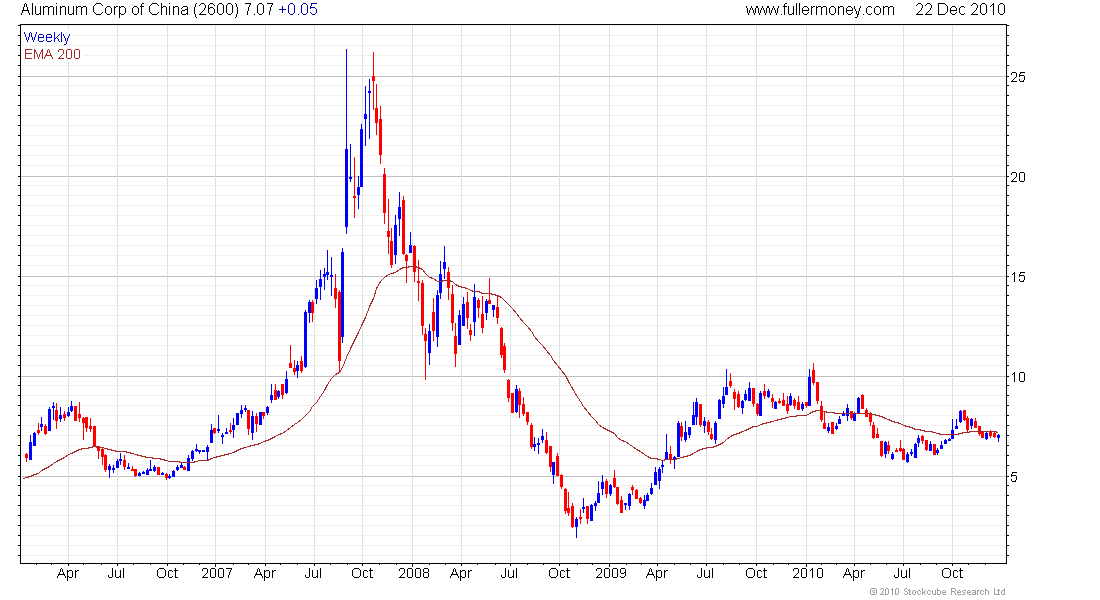
Task: Click the 'Aluminum Corp of China (2600)' title
Action: pyautogui.click(x=130, y=10)
